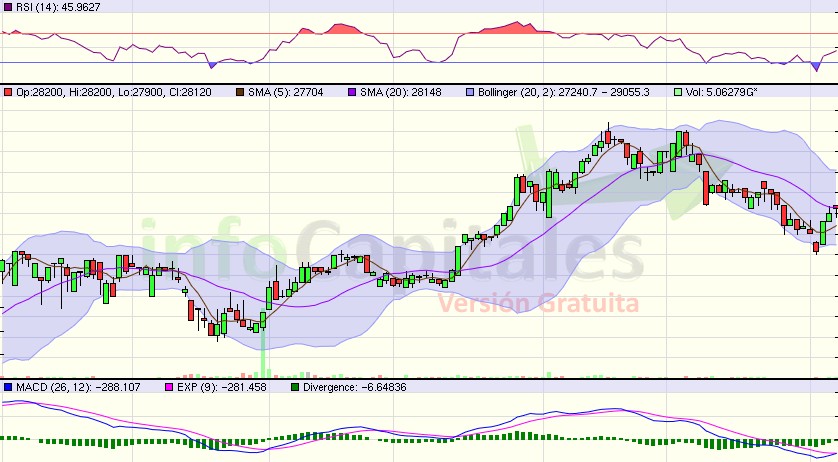Select the SMA (20): 28148 label

pos(401,92)
